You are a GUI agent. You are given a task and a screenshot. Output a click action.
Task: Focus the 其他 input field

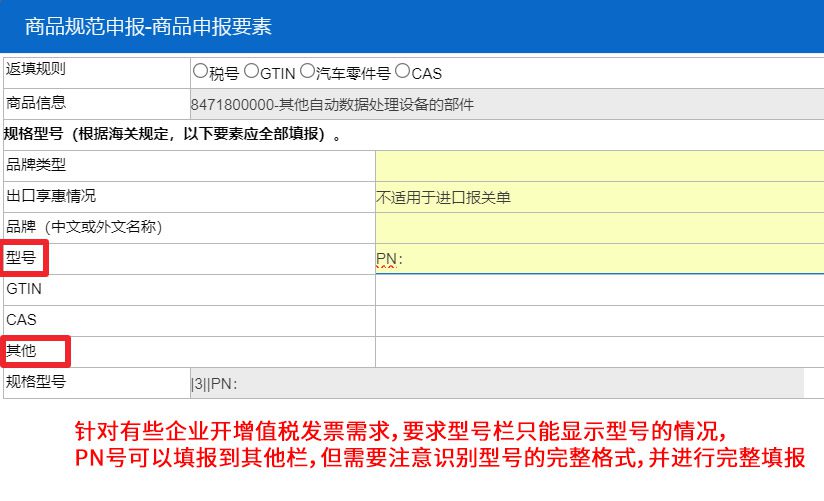click(599, 352)
